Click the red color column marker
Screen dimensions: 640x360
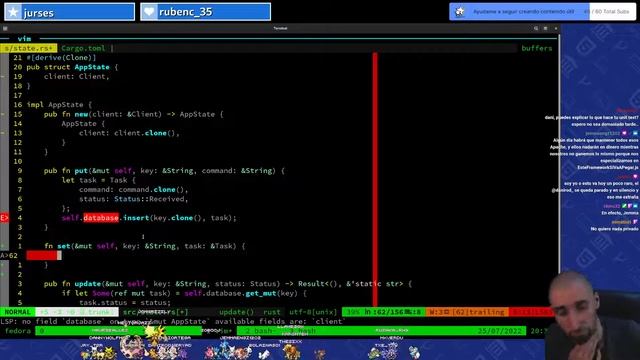pos(375,180)
